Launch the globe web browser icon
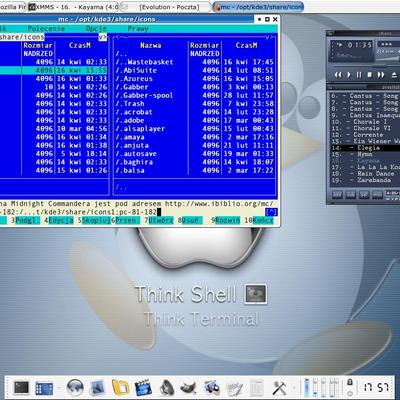This screenshot has height=400, width=400. (x=75, y=388)
